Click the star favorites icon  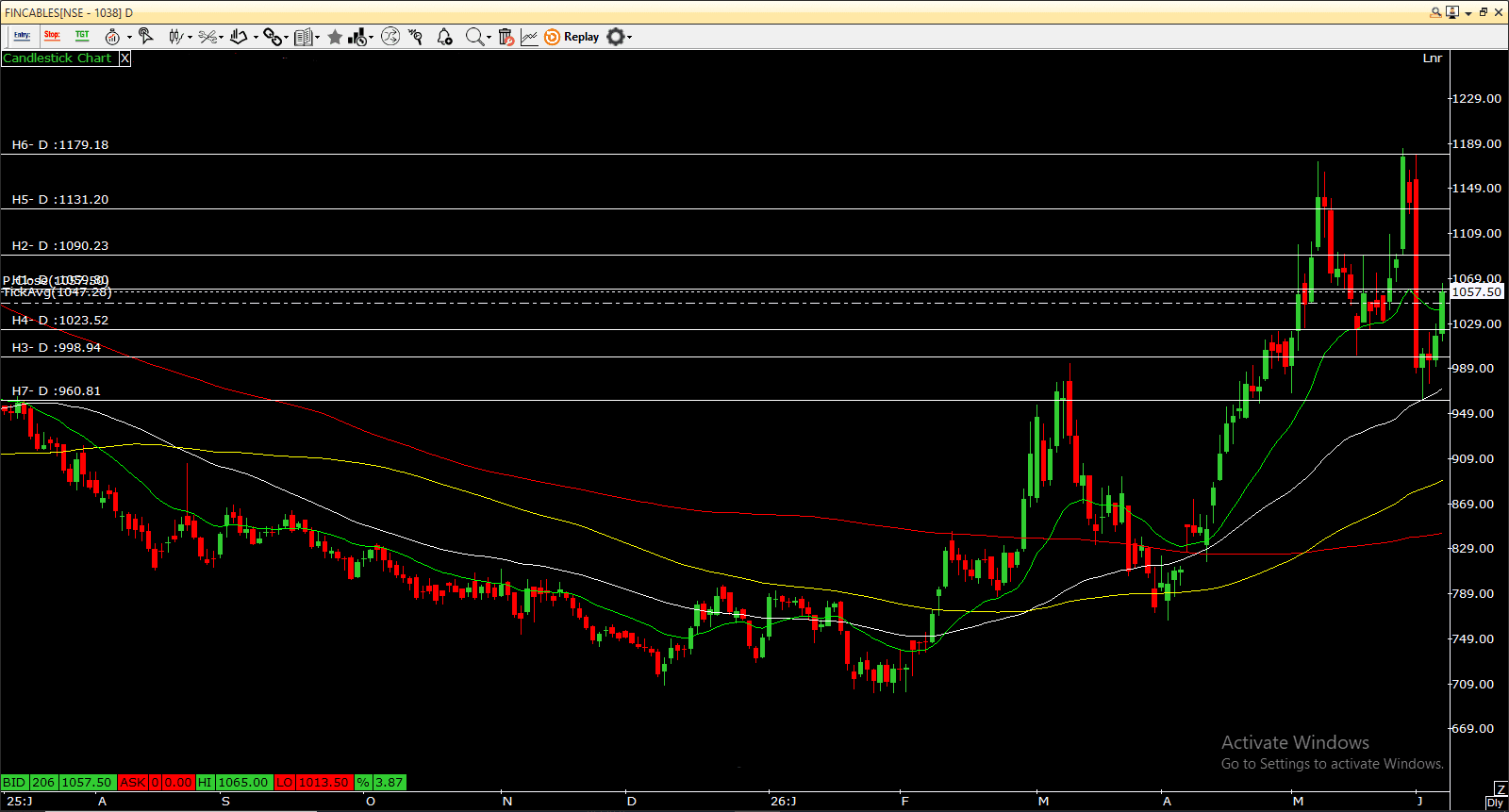tap(335, 37)
